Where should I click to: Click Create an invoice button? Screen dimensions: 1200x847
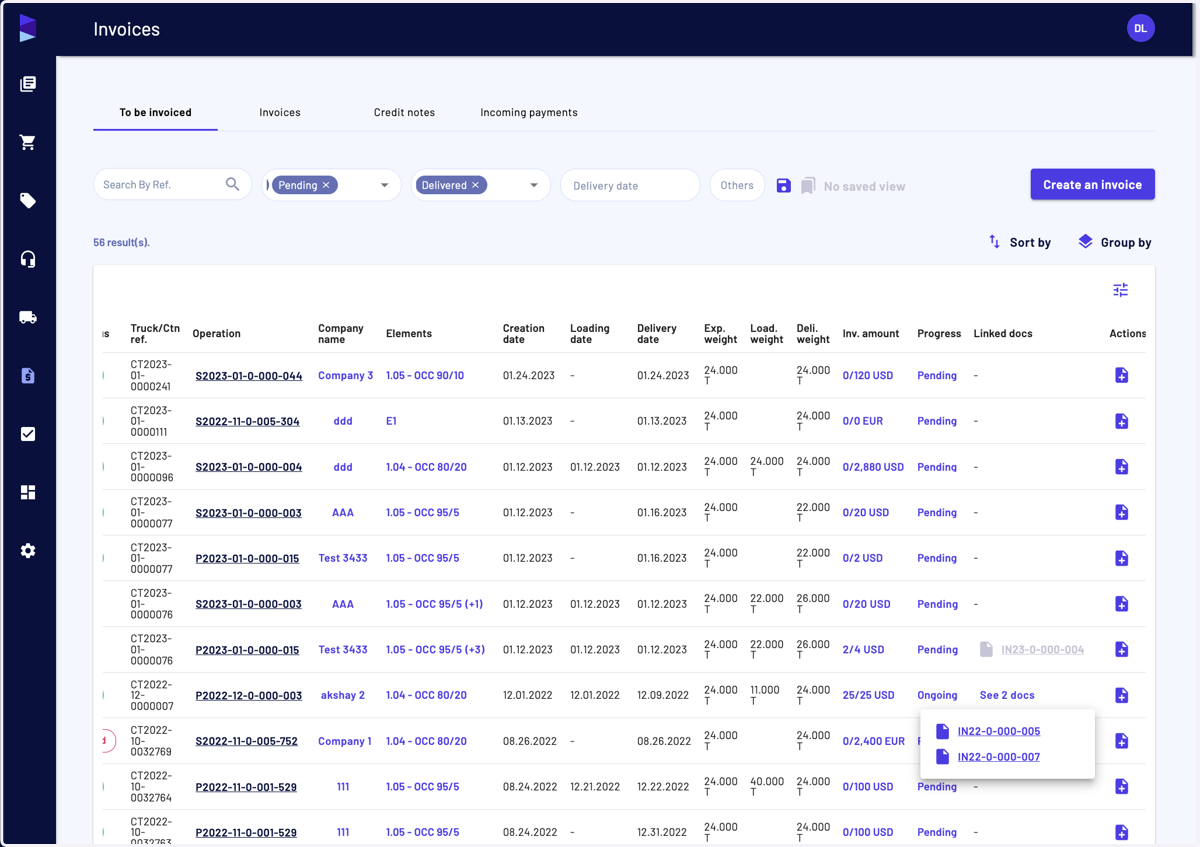(x=1093, y=184)
